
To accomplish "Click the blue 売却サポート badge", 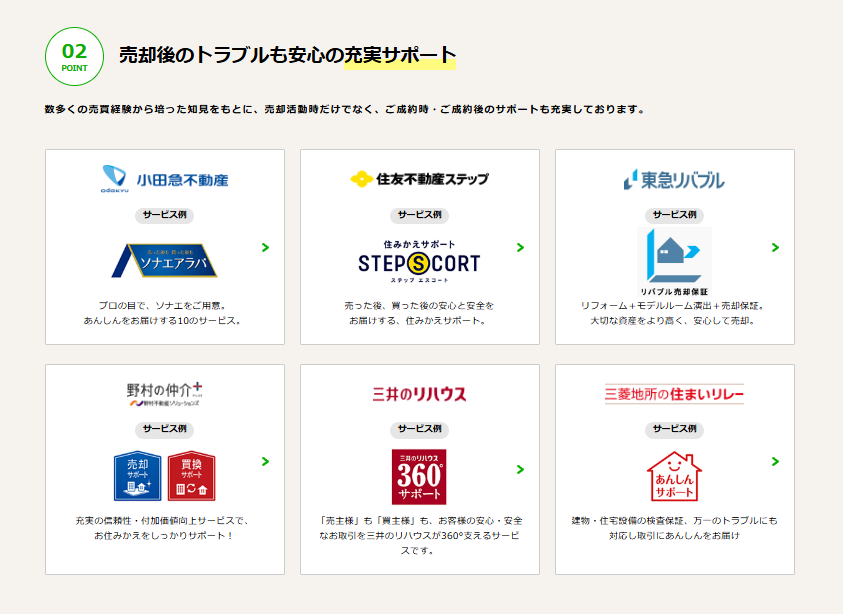I will pyautogui.click(x=138, y=476).
